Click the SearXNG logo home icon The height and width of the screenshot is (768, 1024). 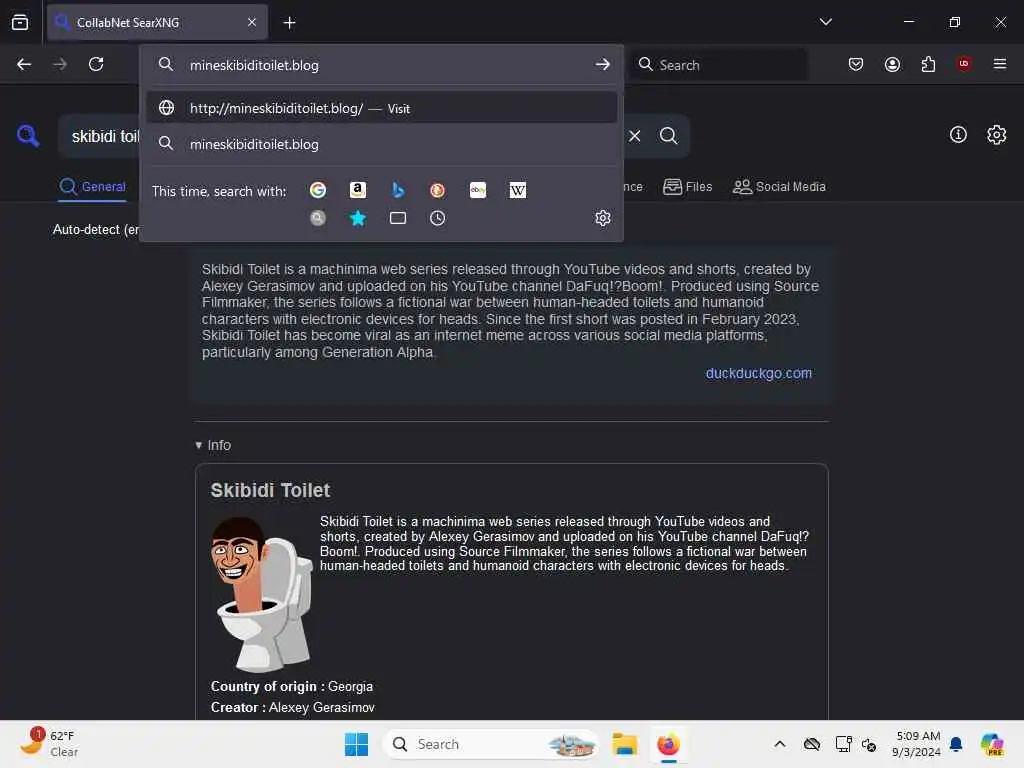click(28, 136)
